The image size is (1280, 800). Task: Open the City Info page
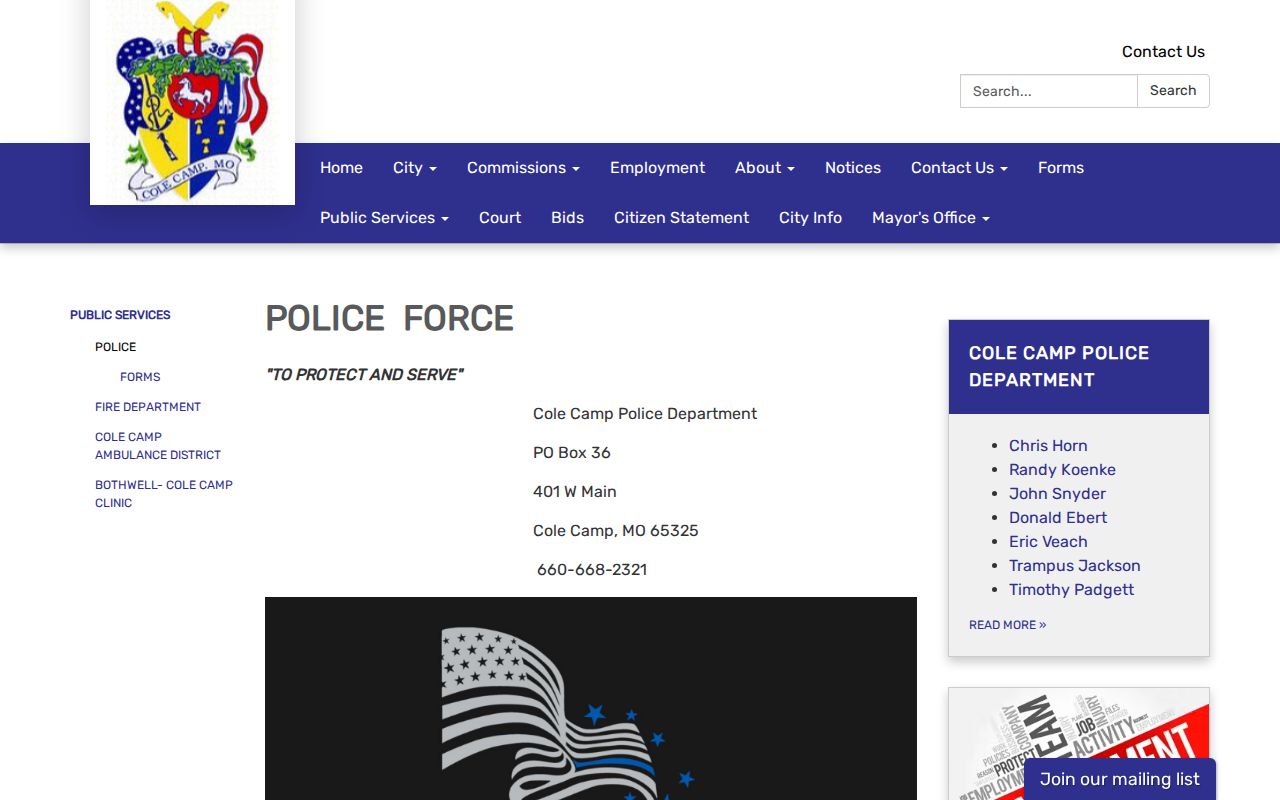(x=810, y=218)
